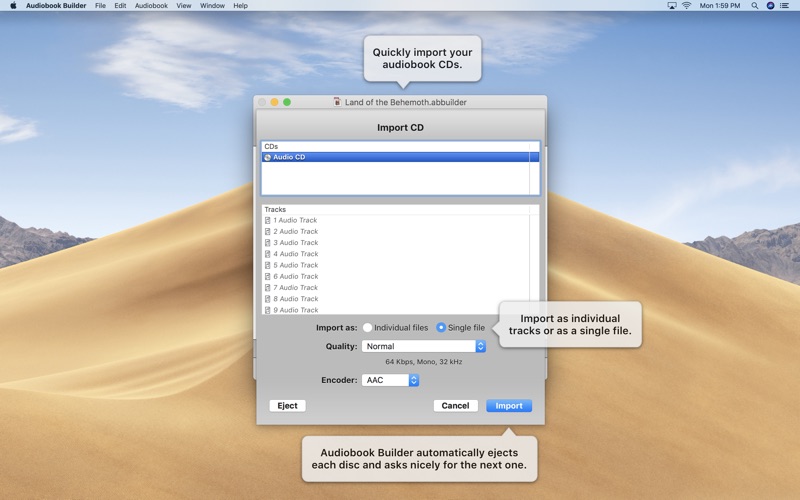Choose Single file radio button
This screenshot has width=800, height=500.
coord(441,328)
